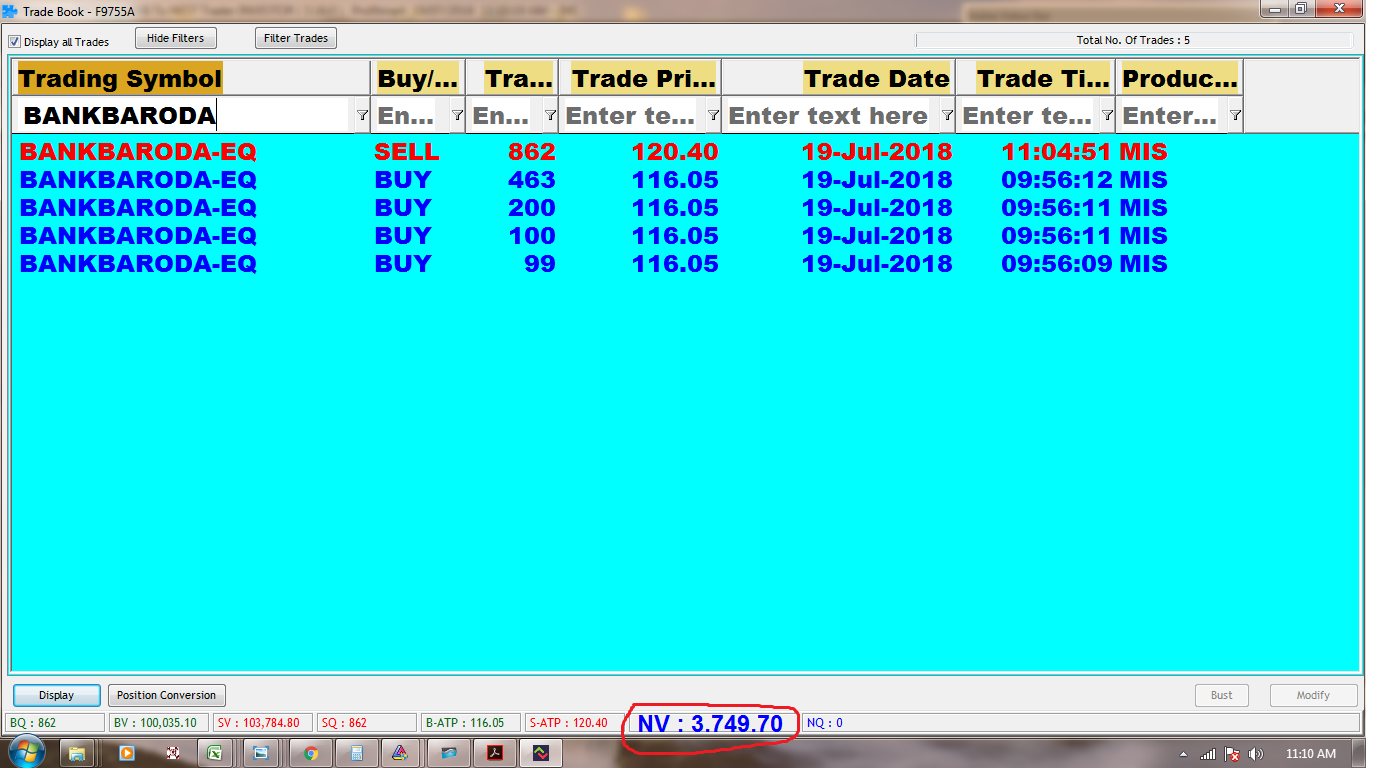Select the BUY 463 trade row
This screenshot has width=1380, height=768.
pos(685,180)
